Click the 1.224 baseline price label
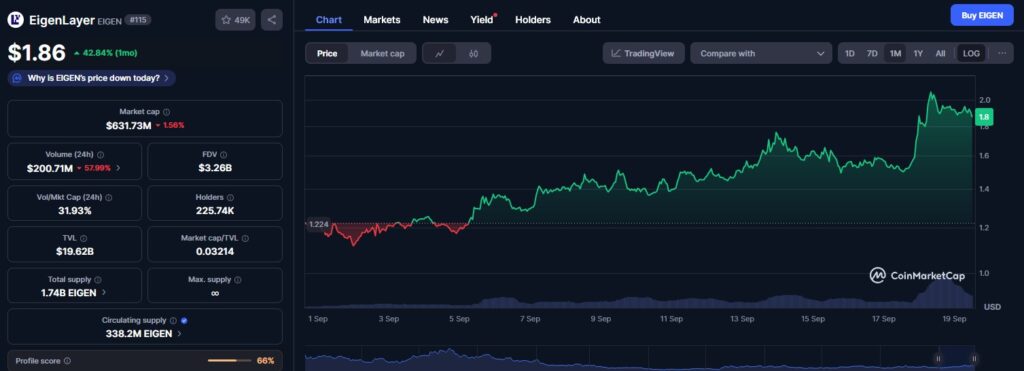 319,224
